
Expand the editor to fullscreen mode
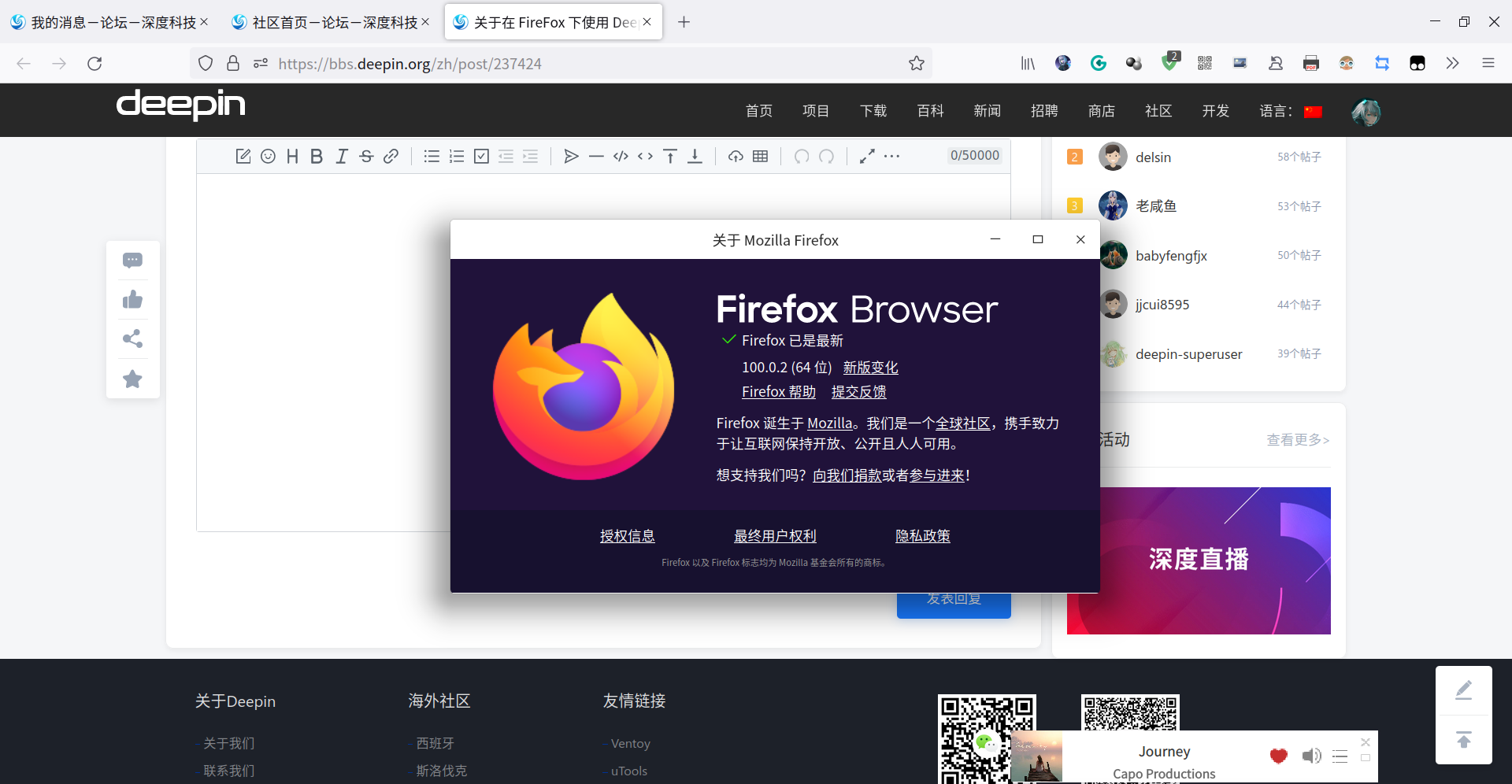[867, 156]
